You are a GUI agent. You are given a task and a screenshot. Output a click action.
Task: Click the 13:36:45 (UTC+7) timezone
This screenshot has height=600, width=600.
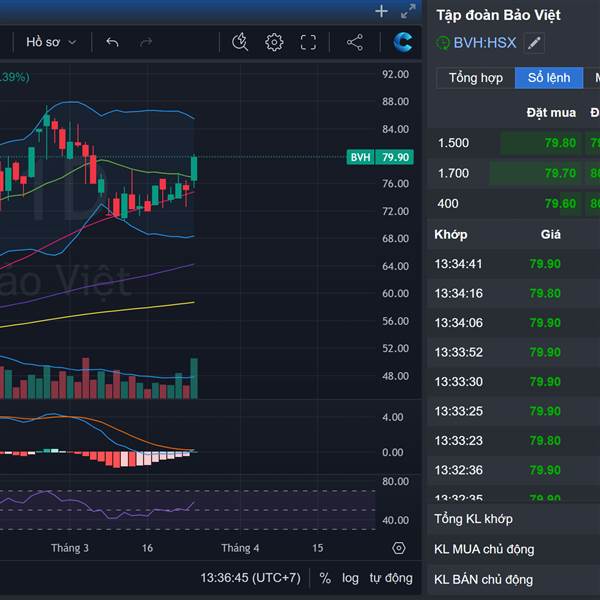tap(251, 578)
